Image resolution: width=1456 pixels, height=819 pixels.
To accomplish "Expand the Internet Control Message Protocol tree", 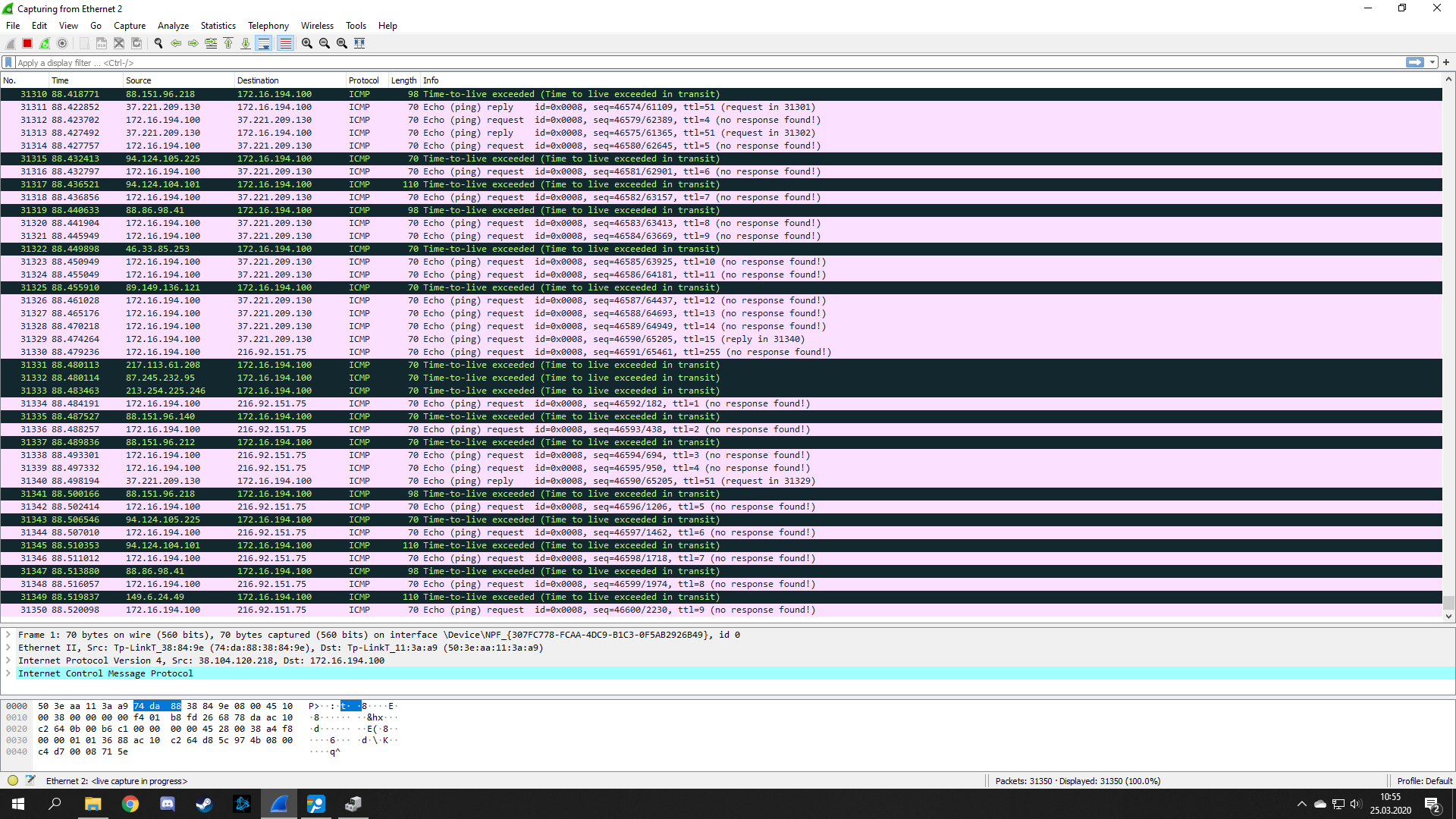I will (x=8, y=673).
